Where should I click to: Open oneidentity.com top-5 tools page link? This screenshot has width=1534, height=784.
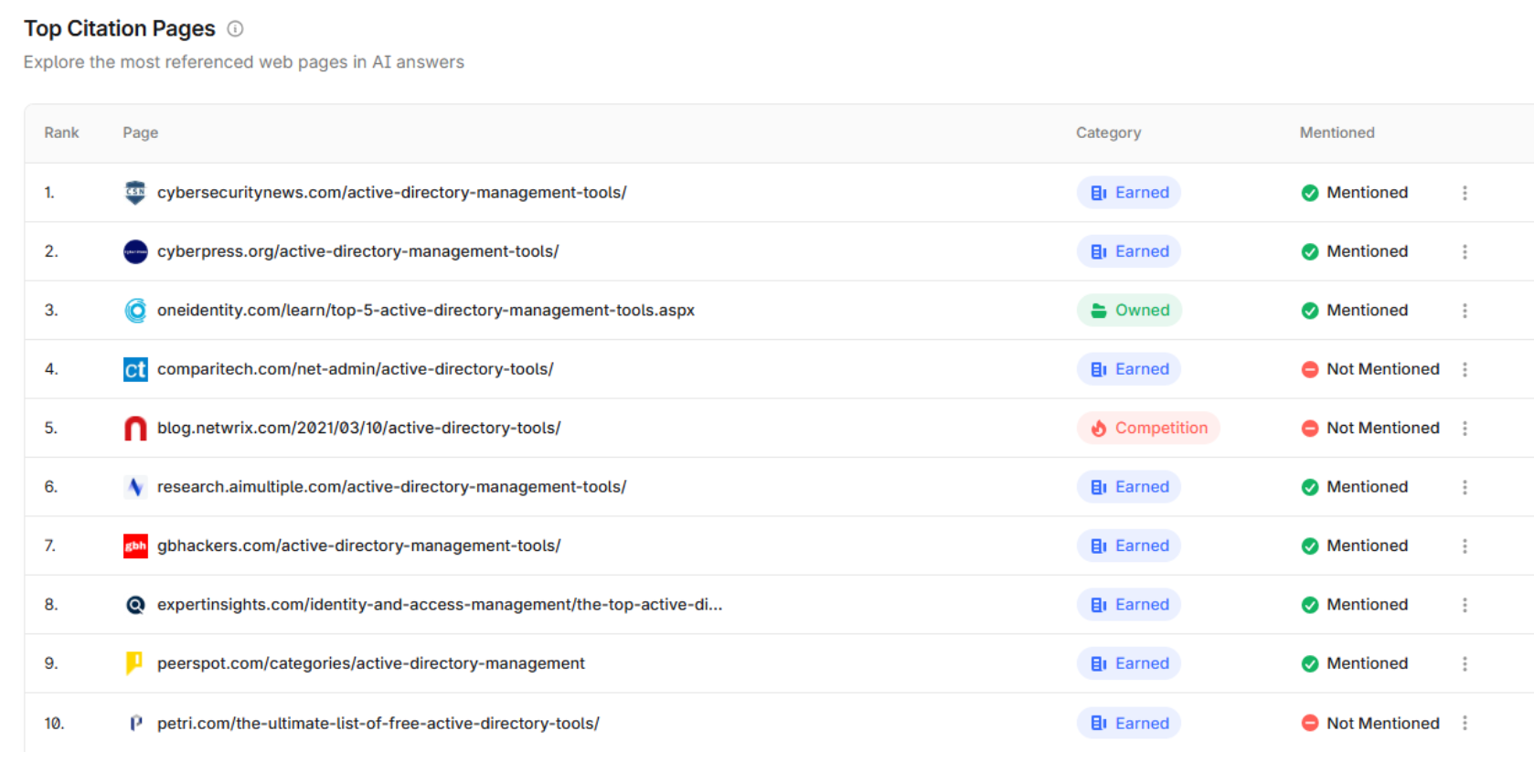pyautogui.click(x=425, y=310)
